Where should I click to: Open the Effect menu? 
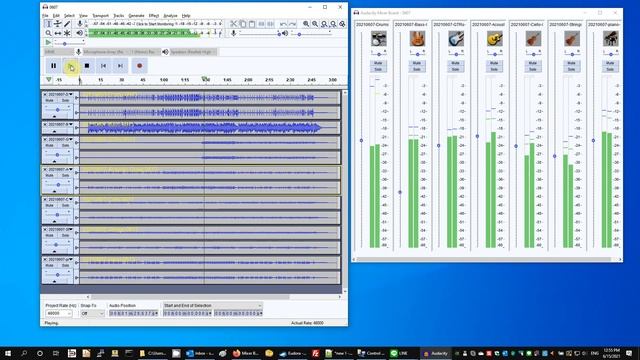[x=154, y=16]
